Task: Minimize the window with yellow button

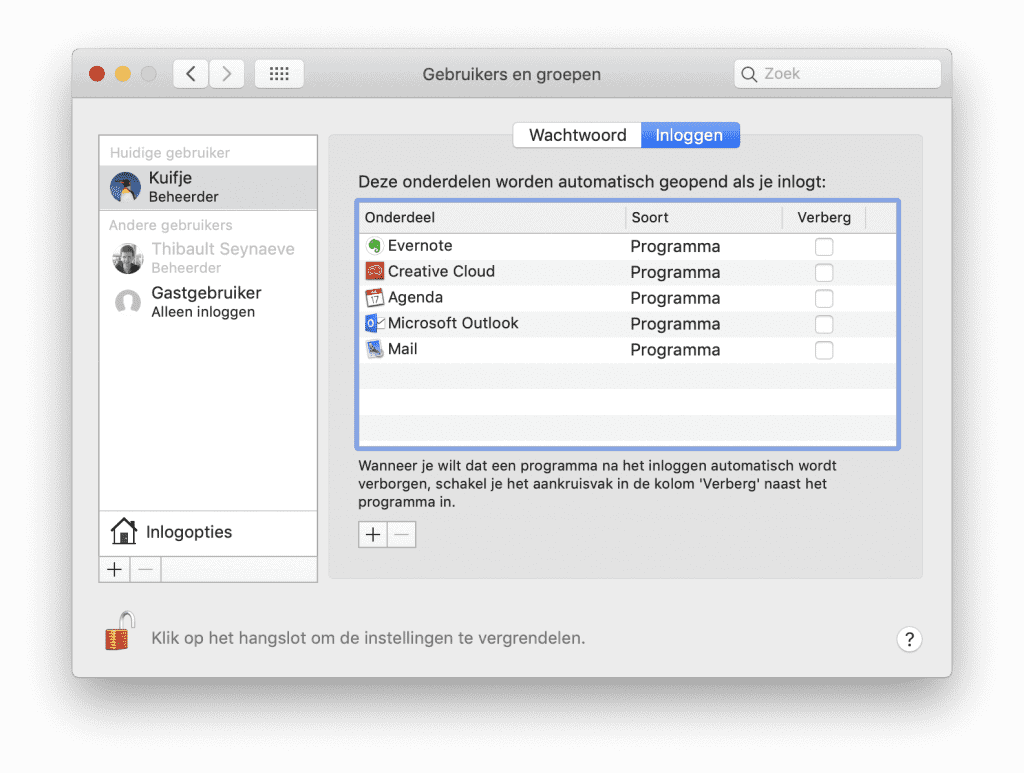Action: tap(123, 74)
